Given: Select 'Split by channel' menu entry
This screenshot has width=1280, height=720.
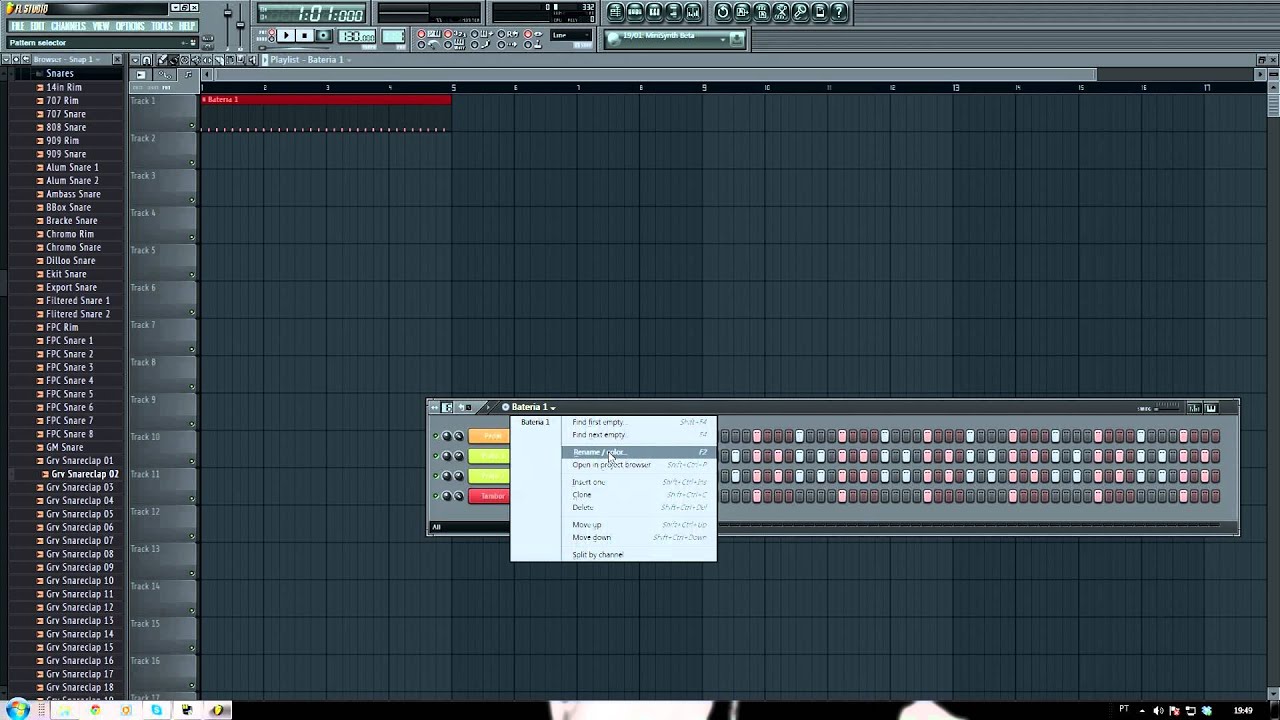Looking at the screenshot, I should 637,555.
